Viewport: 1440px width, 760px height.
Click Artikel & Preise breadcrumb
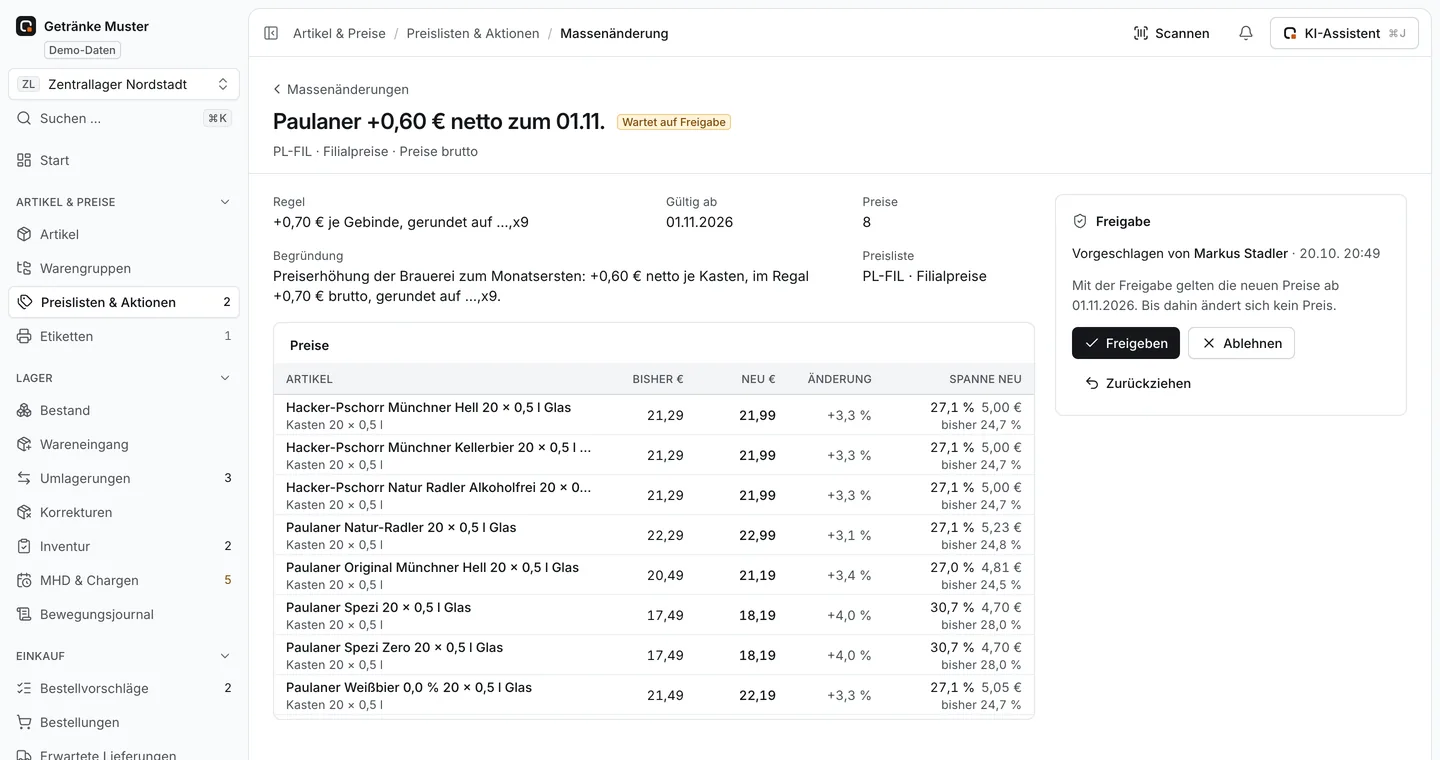[339, 33]
